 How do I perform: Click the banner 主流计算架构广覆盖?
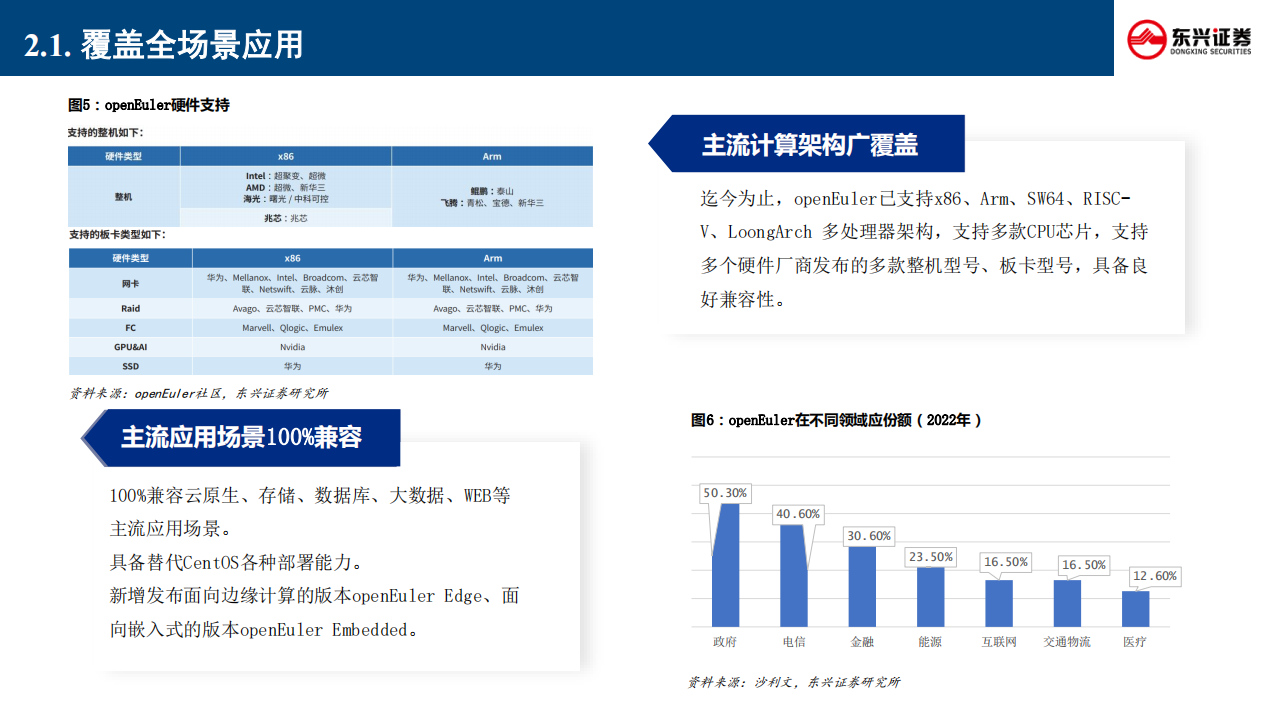808,144
